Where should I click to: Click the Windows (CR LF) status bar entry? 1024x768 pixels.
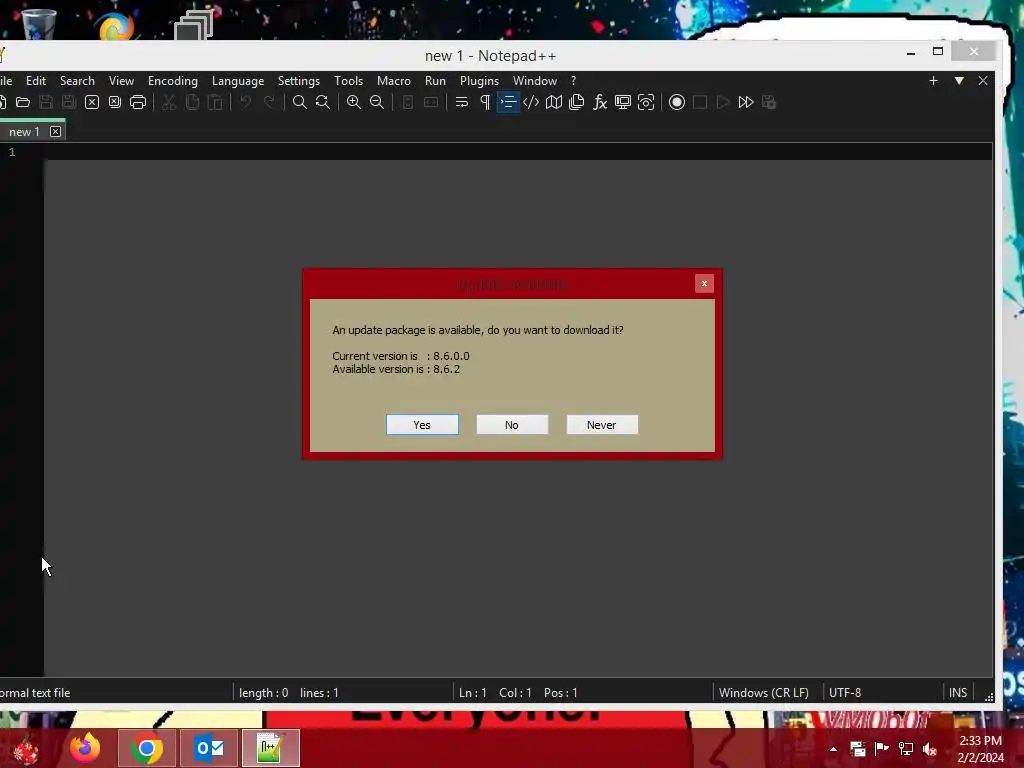pyautogui.click(x=763, y=692)
